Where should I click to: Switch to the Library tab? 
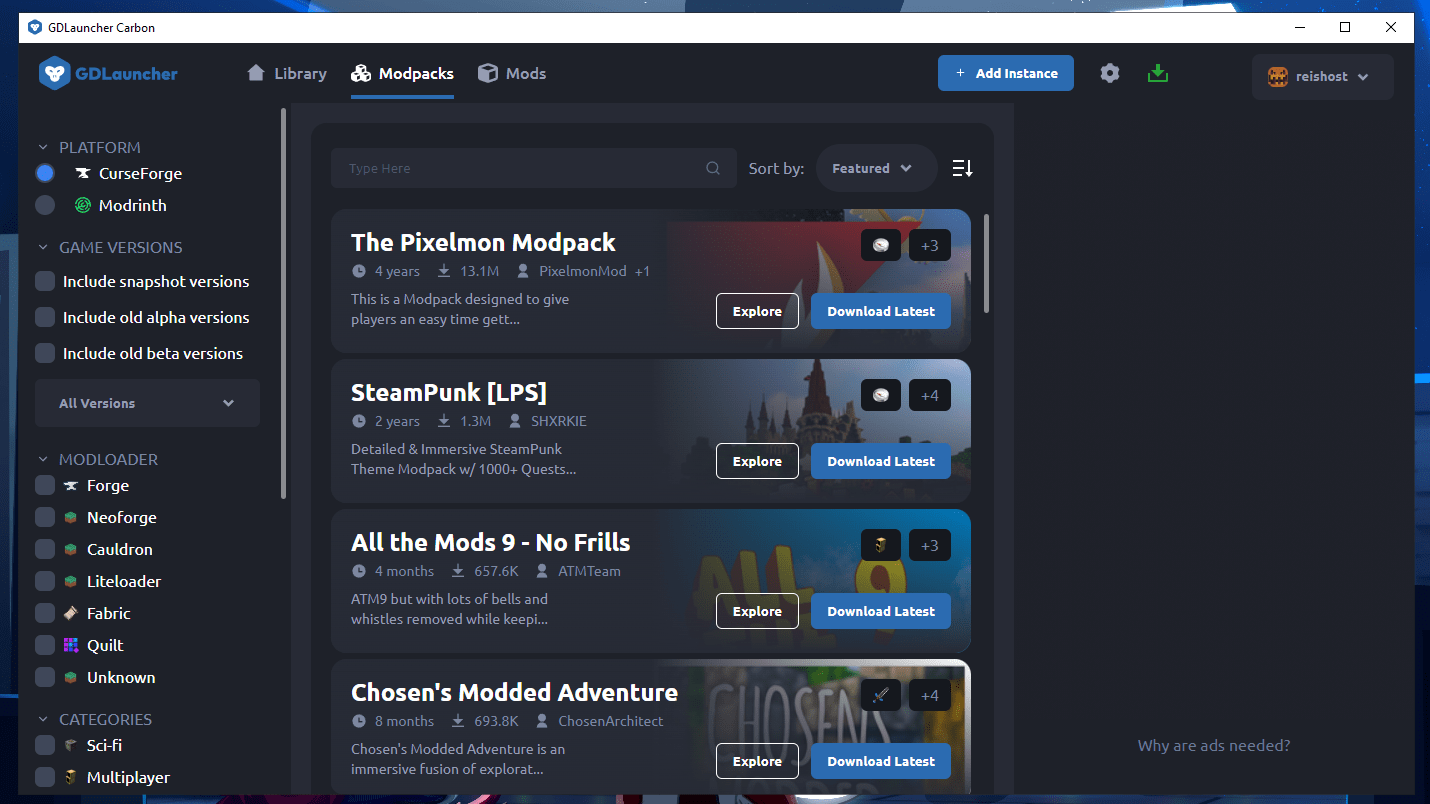(287, 73)
